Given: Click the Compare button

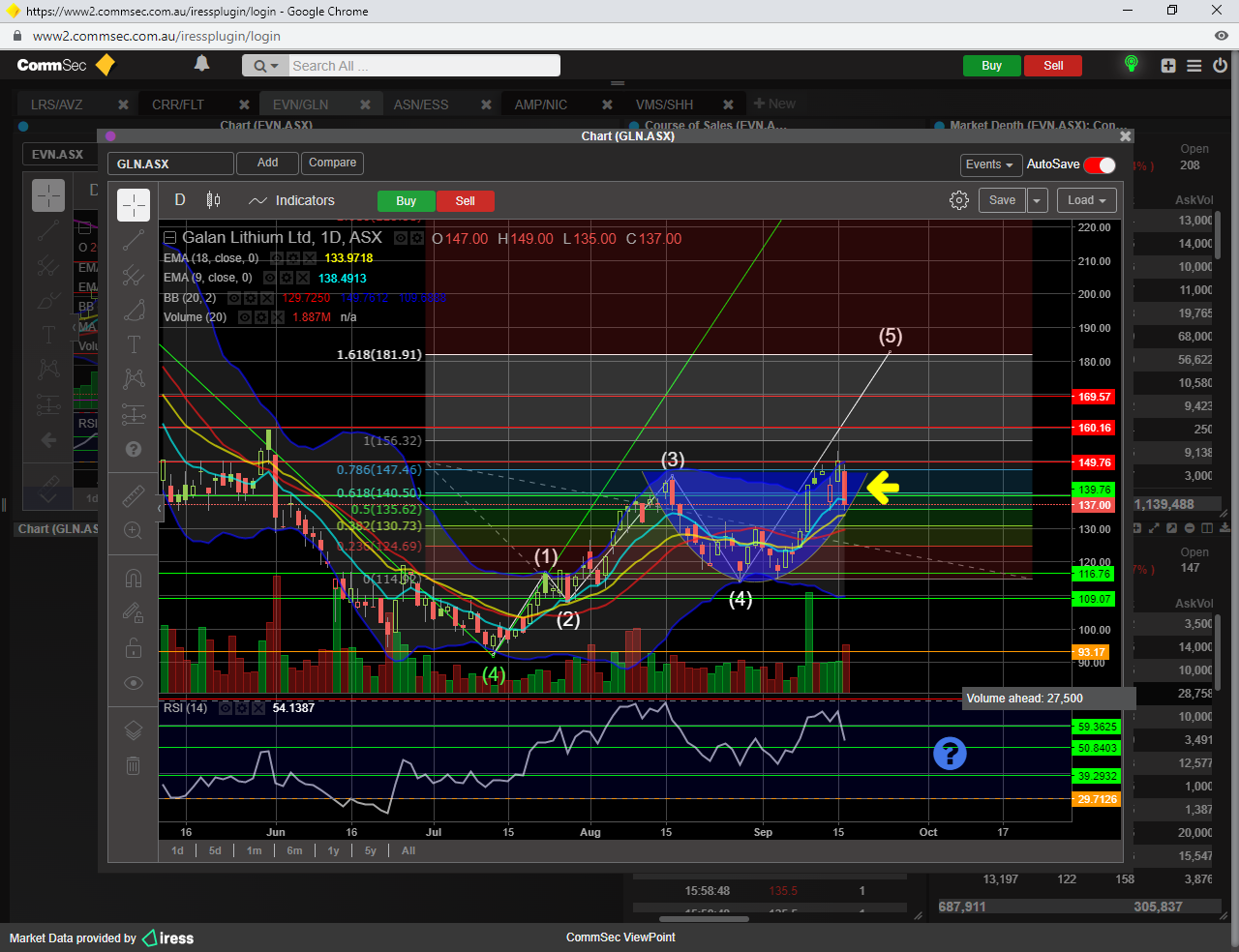Looking at the screenshot, I should pos(332,163).
